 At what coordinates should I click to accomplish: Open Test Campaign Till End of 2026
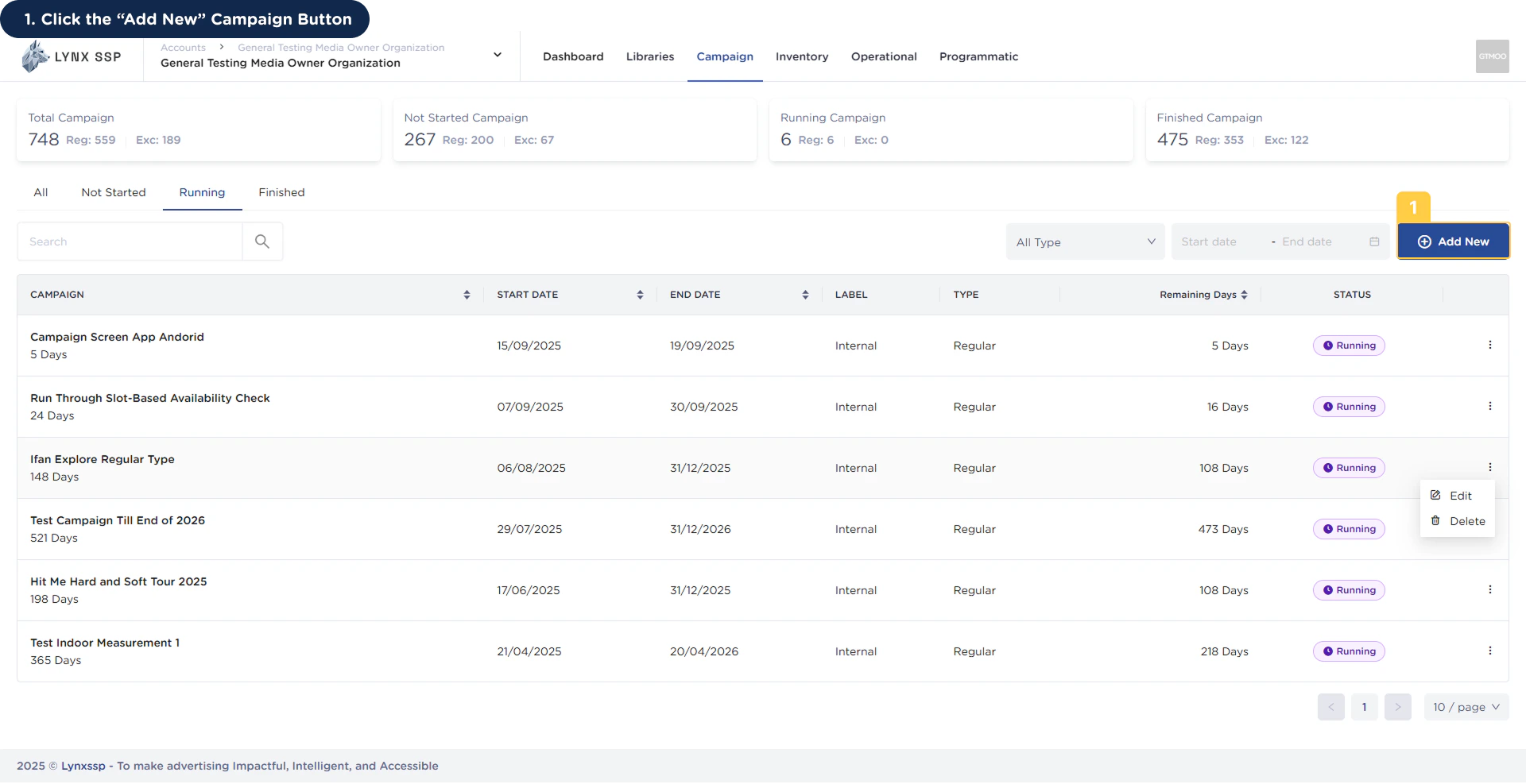click(118, 520)
